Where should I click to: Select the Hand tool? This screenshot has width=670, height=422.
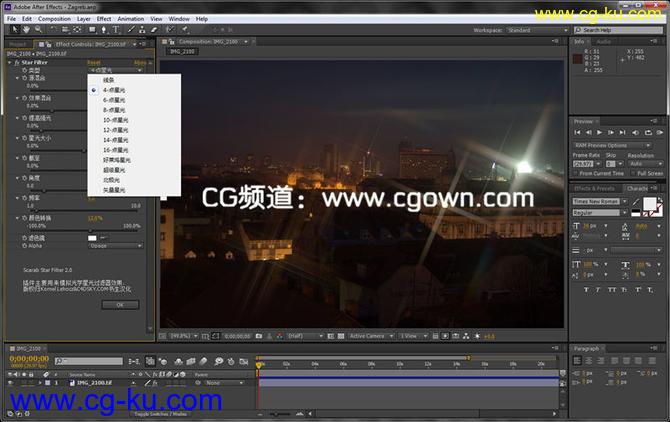point(26,29)
